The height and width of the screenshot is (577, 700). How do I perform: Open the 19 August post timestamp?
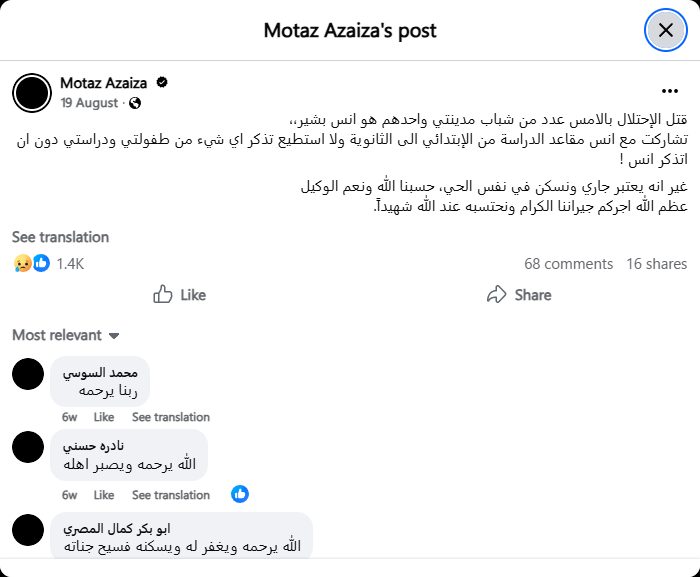(x=90, y=103)
